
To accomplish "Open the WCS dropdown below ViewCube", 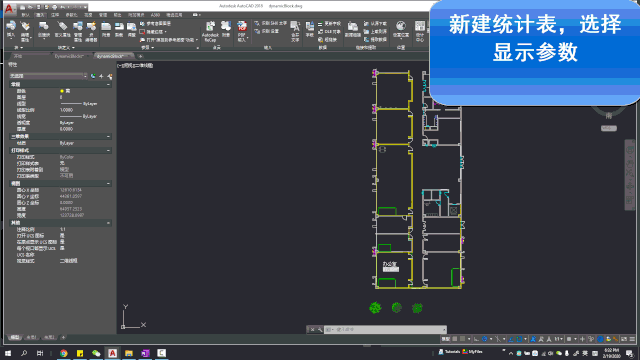I will click(x=609, y=129).
